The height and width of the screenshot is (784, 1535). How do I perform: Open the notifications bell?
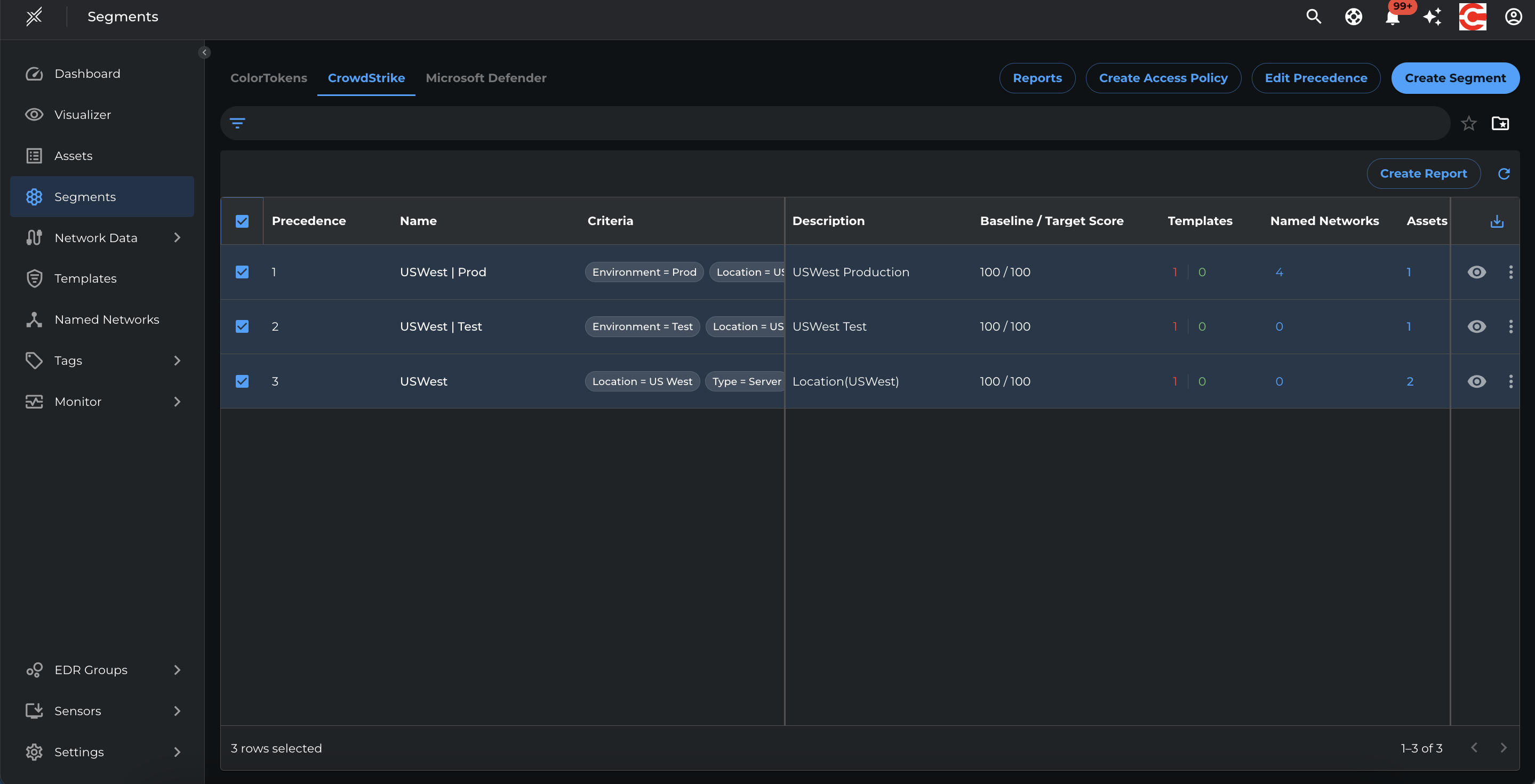1392,17
